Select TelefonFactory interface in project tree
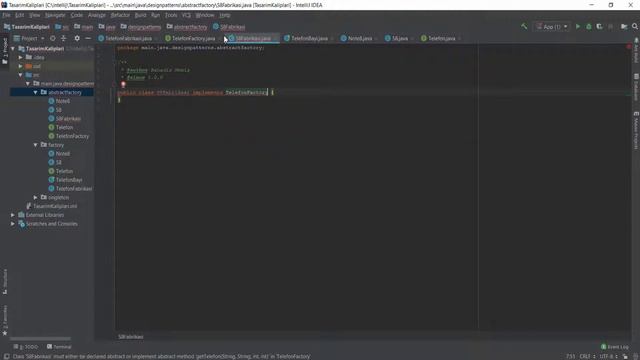 tap(72, 136)
